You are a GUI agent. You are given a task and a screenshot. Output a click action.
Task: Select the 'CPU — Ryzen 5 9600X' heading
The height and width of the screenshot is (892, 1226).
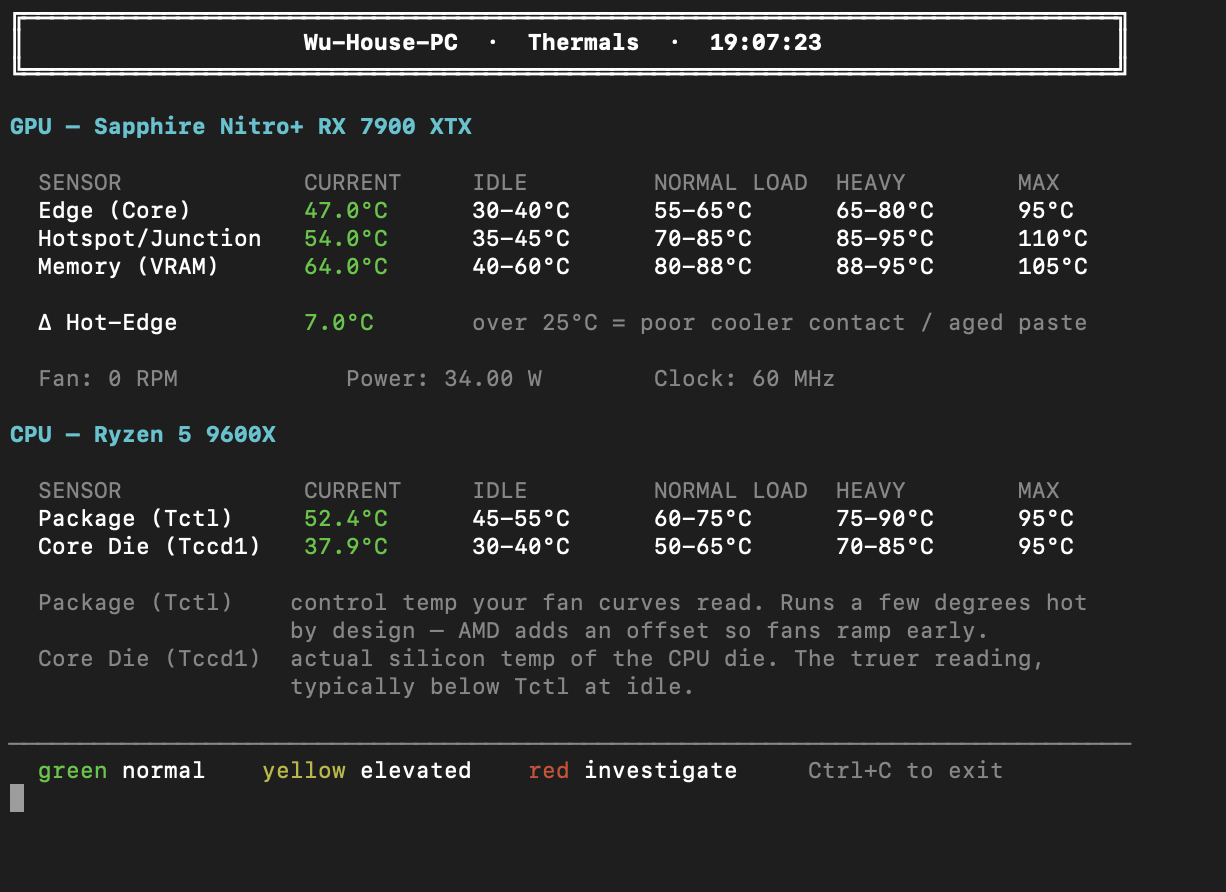click(143, 434)
